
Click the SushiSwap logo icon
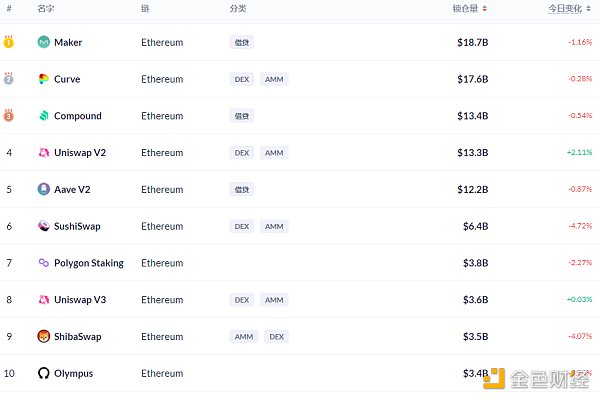click(43, 226)
